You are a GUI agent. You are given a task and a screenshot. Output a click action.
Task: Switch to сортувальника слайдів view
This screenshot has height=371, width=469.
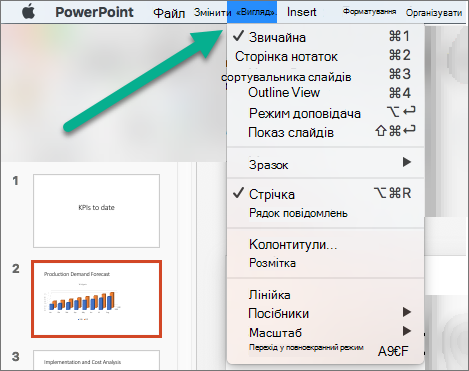(325, 76)
